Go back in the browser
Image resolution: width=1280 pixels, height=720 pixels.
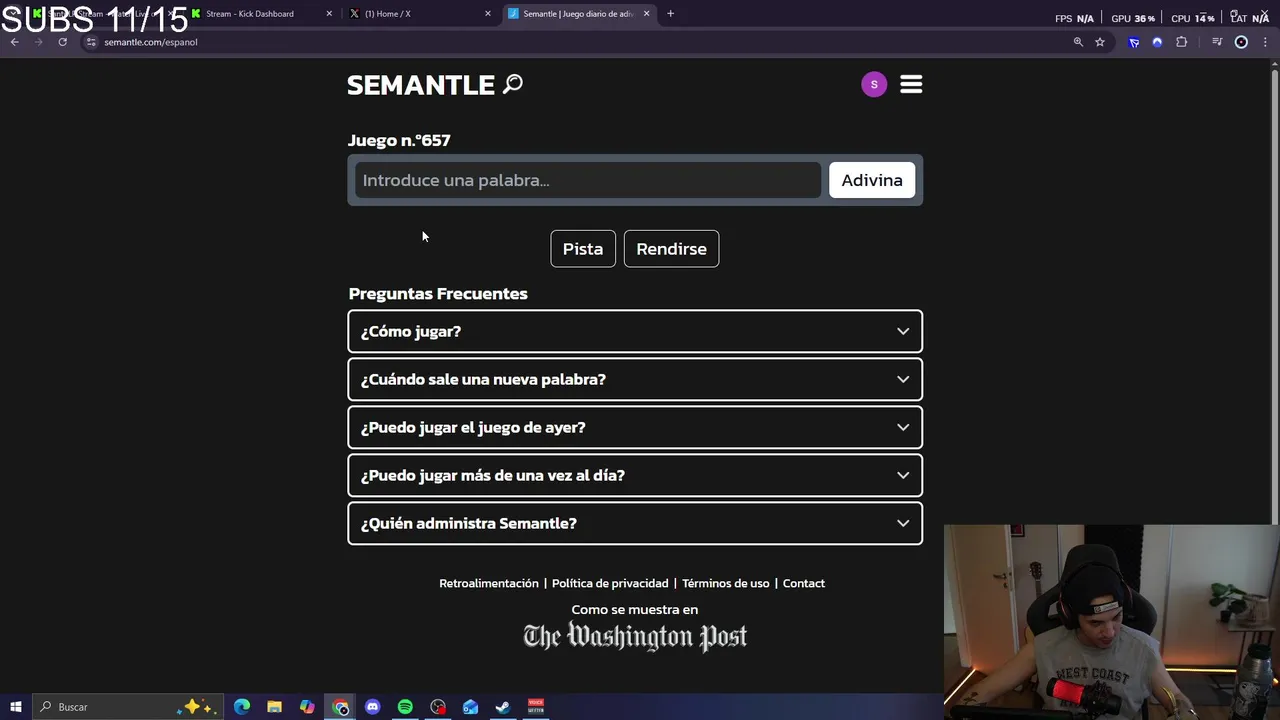(14, 42)
